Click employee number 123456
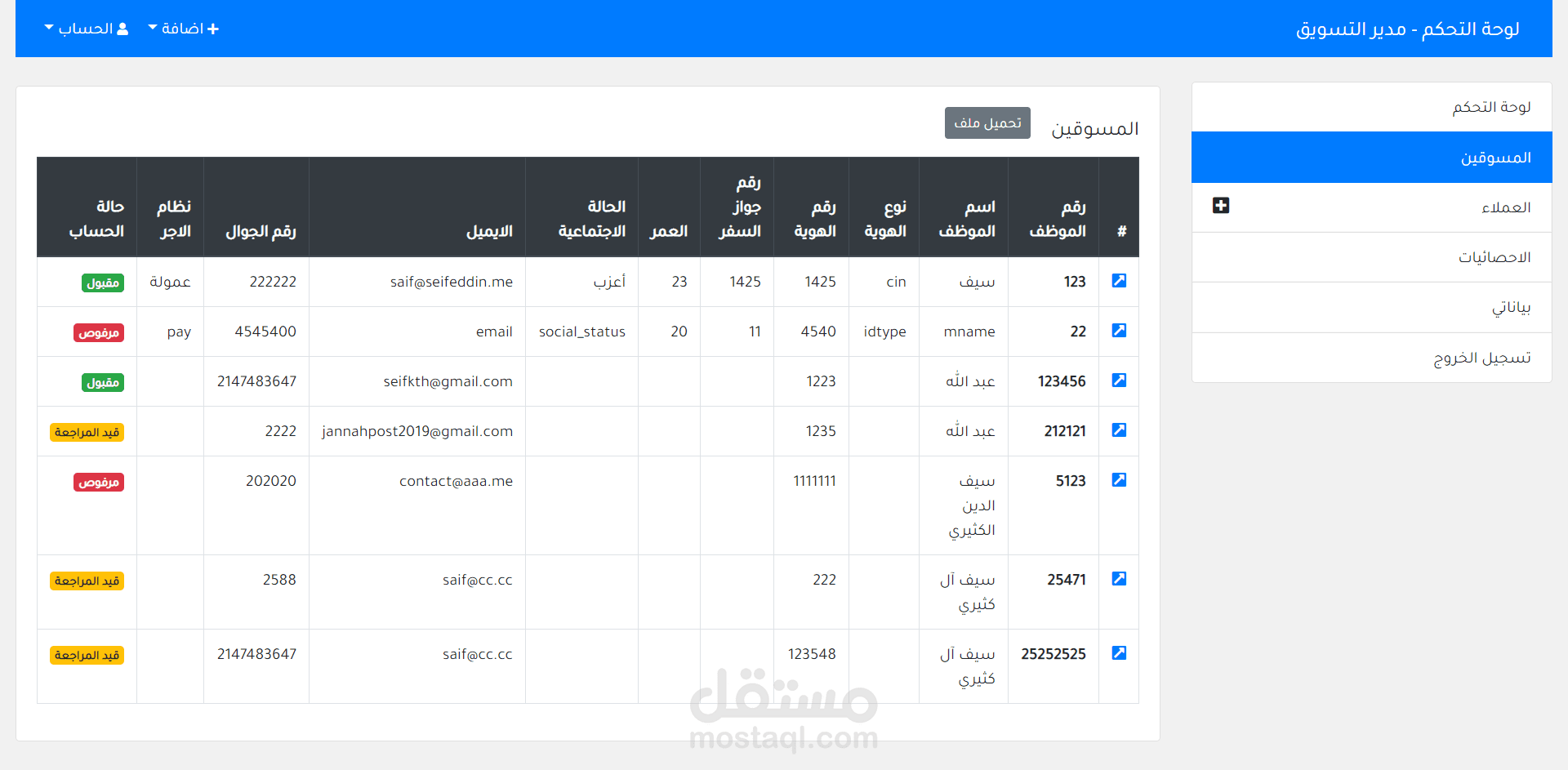The width and height of the screenshot is (1568, 770). (x=1062, y=381)
